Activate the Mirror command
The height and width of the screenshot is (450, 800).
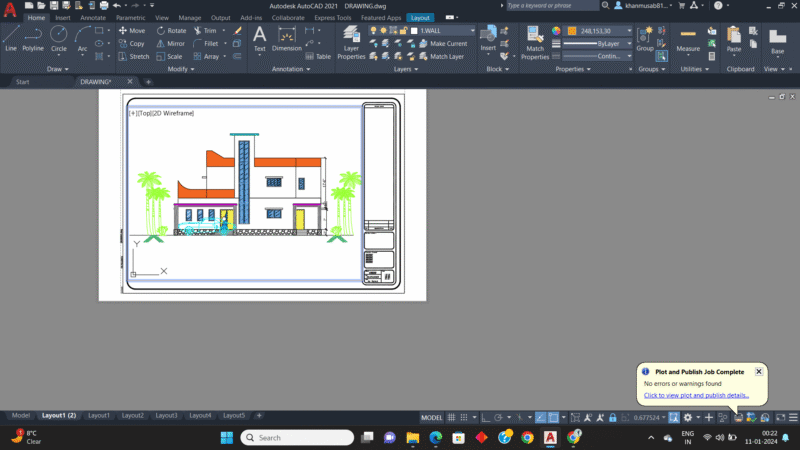[170, 44]
